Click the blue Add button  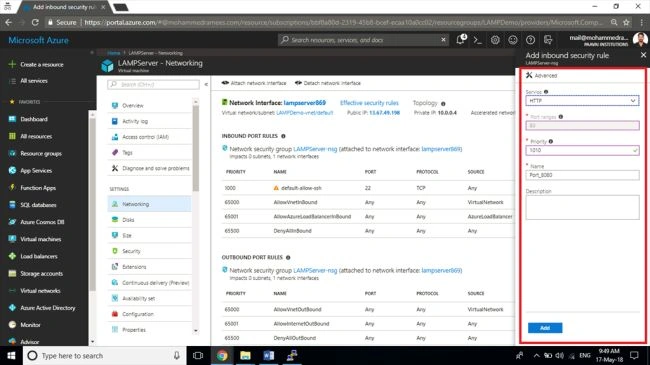(x=545, y=328)
